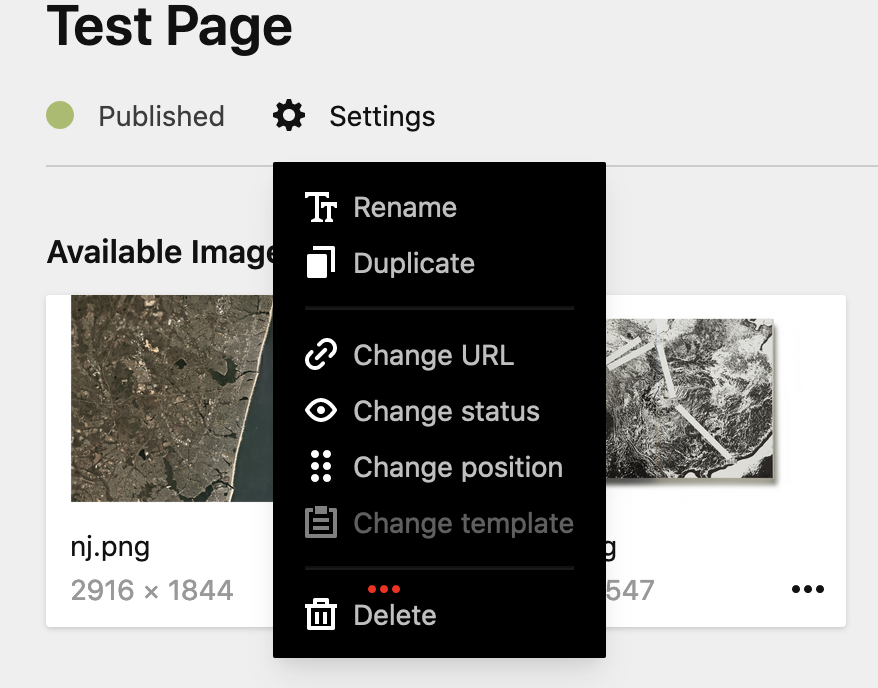This screenshot has width=878, height=688.
Task: Click the Published text label
Action: click(160, 115)
